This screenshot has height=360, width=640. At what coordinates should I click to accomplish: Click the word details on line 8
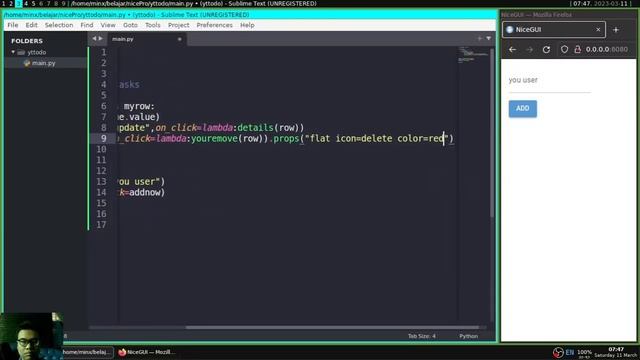(x=255, y=128)
